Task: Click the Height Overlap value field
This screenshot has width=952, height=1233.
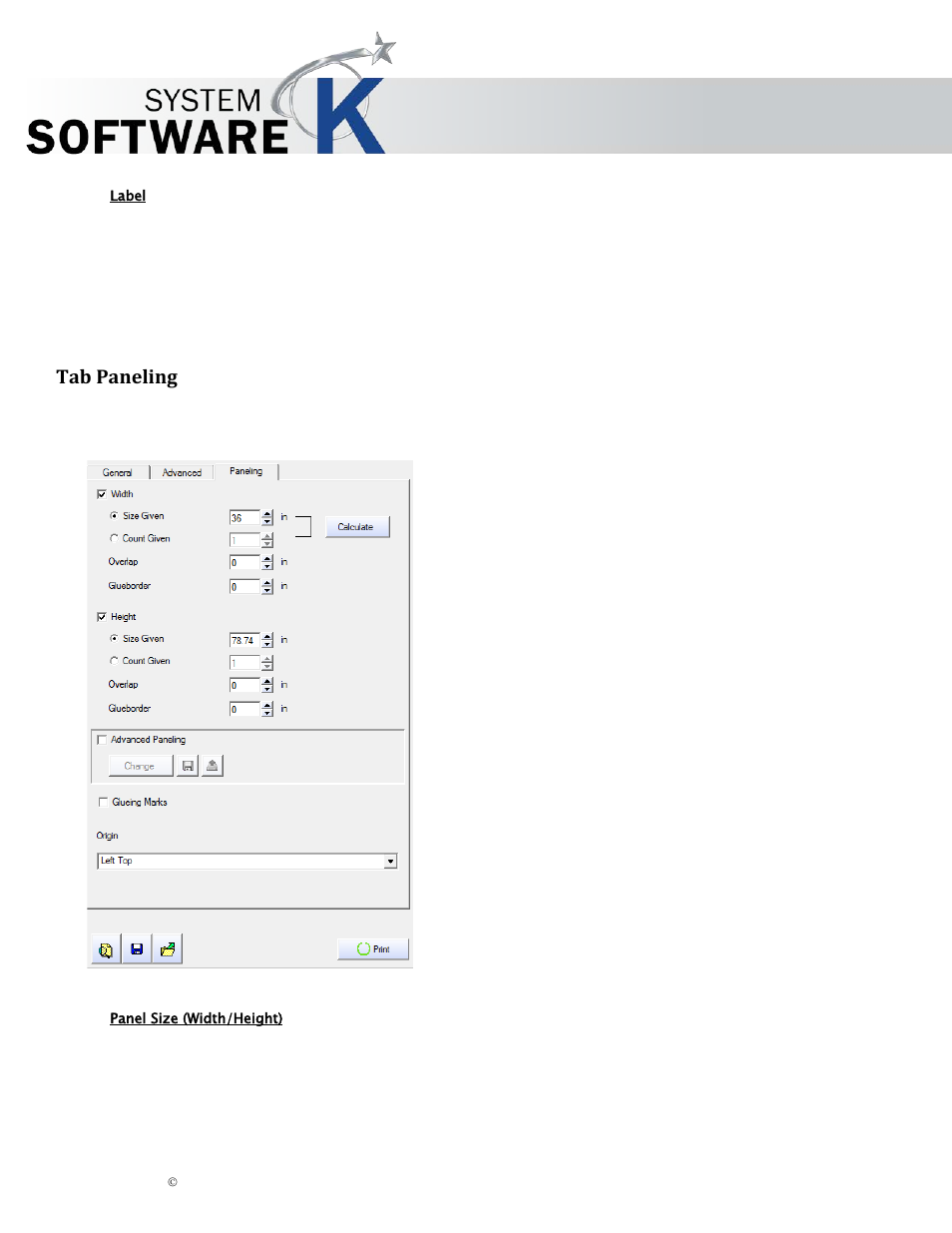Action: point(244,686)
